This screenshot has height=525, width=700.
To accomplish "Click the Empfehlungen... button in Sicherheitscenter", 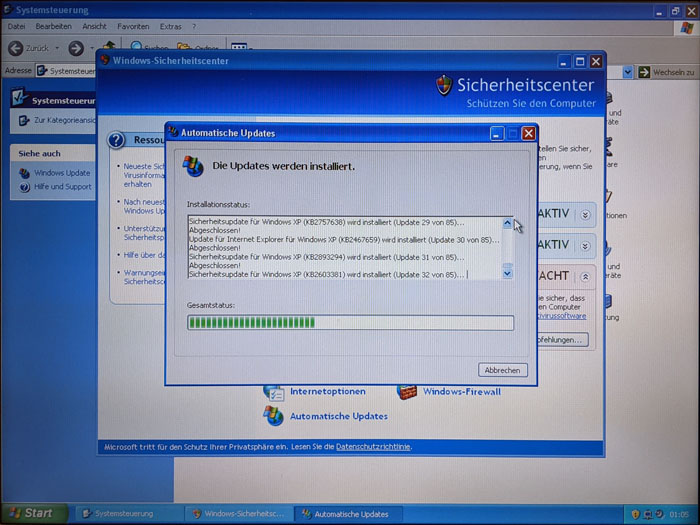I will (563, 340).
